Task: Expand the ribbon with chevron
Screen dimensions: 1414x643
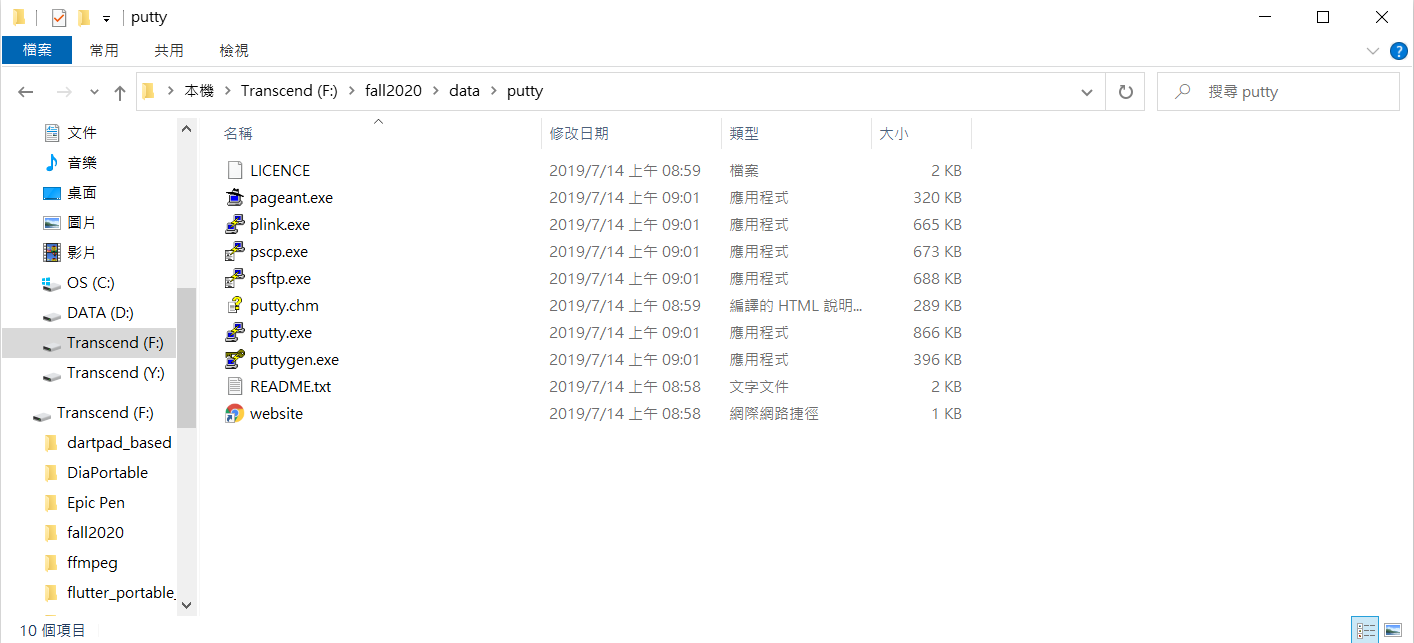Action: tap(1372, 50)
